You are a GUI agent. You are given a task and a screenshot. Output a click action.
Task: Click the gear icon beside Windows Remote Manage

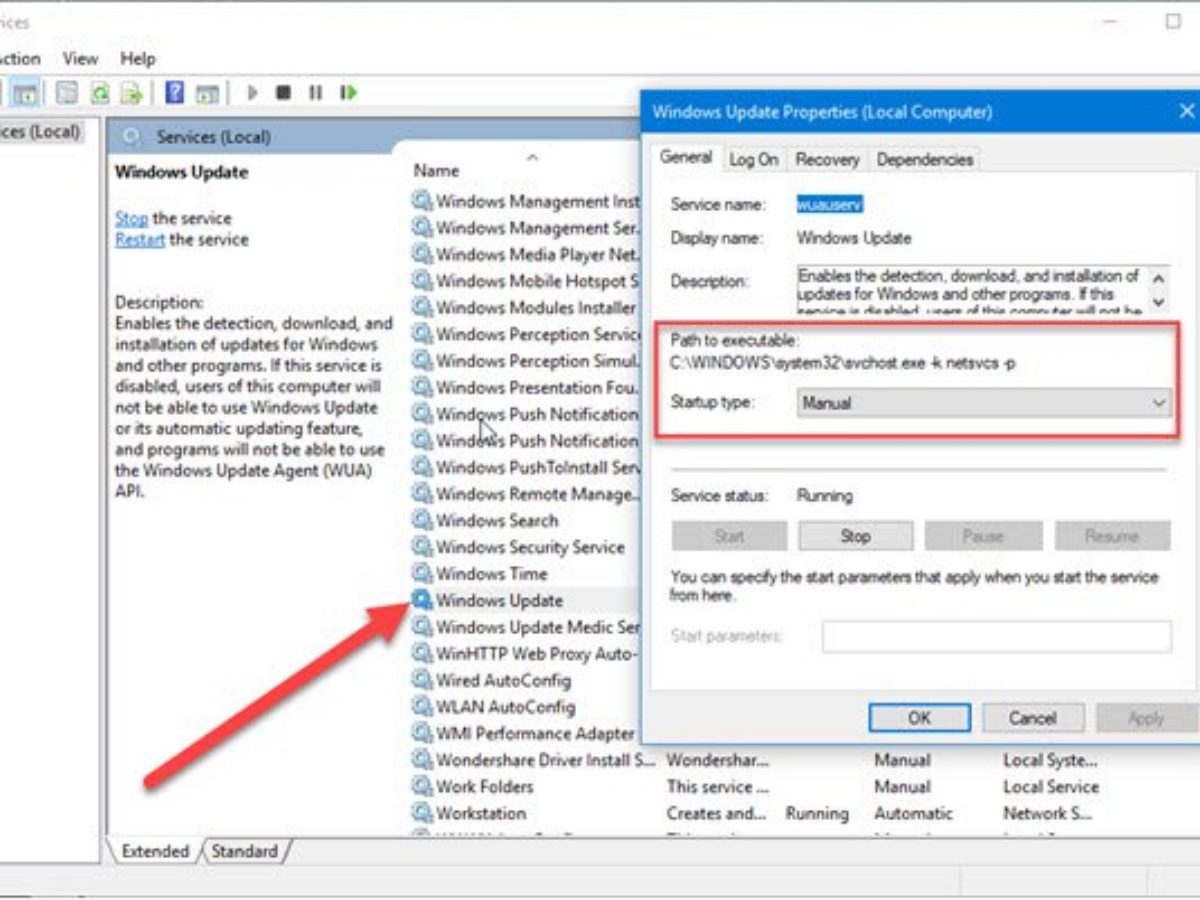point(422,494)
